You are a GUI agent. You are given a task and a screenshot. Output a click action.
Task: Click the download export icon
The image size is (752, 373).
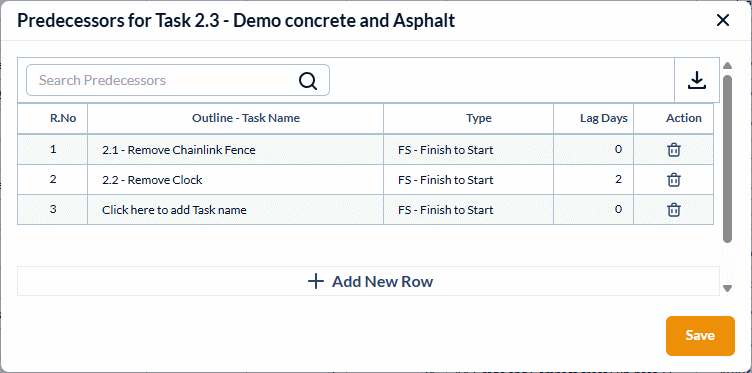(697, 80)
